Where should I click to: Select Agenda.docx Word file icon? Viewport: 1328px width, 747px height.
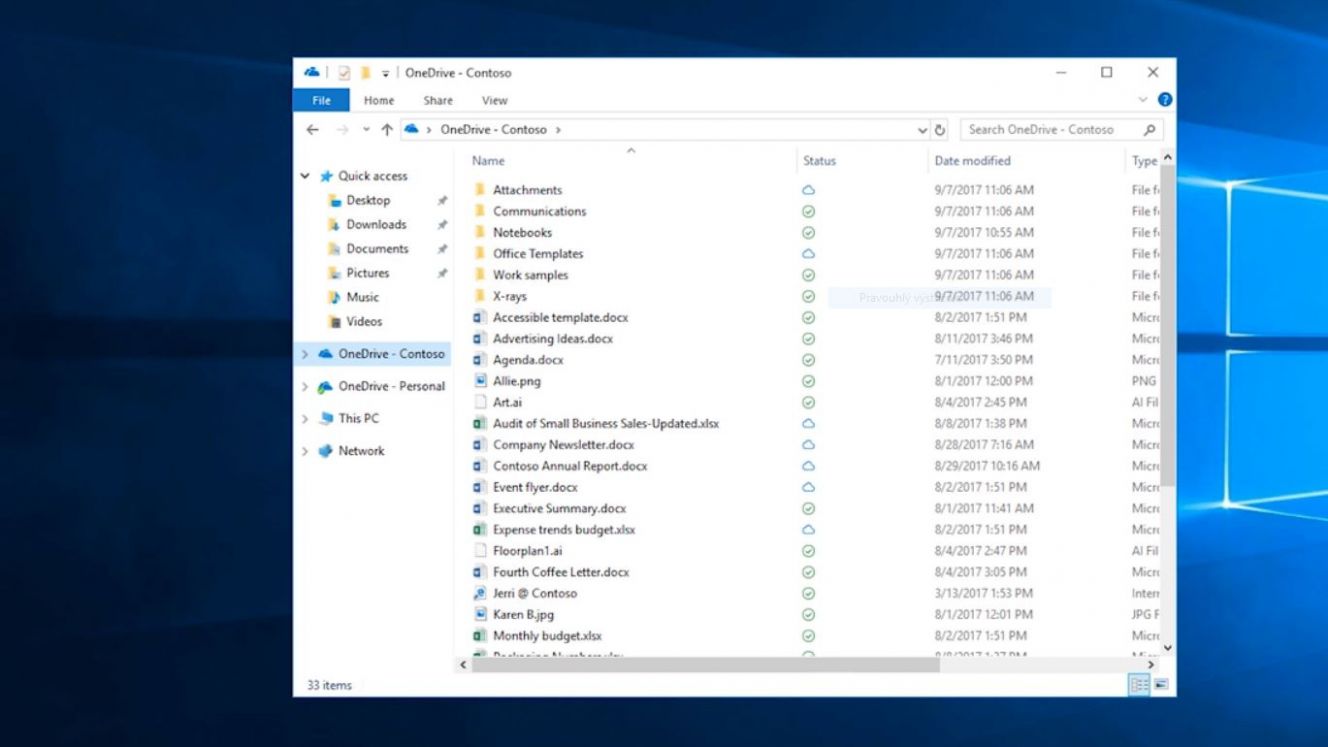click(480, 360)
